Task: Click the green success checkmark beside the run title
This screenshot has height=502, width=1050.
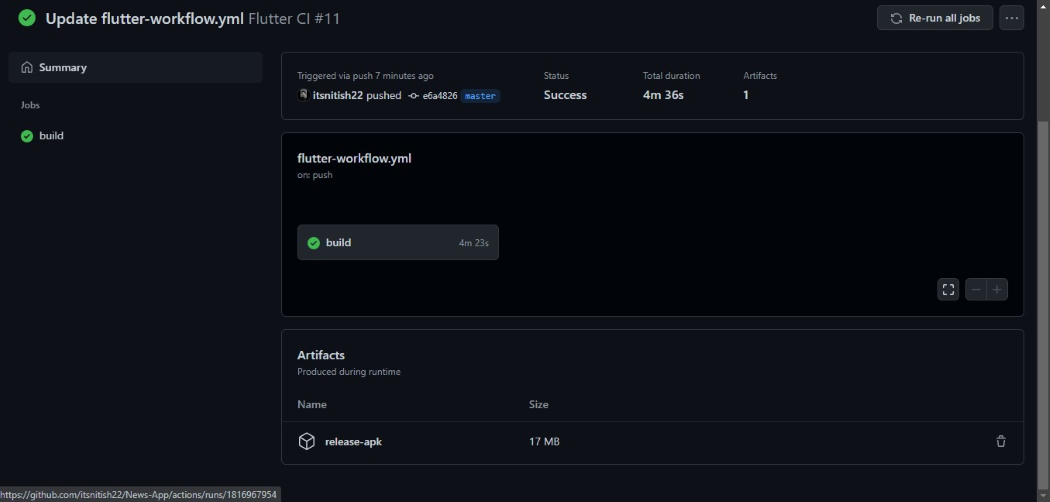Action: [27, 18]
